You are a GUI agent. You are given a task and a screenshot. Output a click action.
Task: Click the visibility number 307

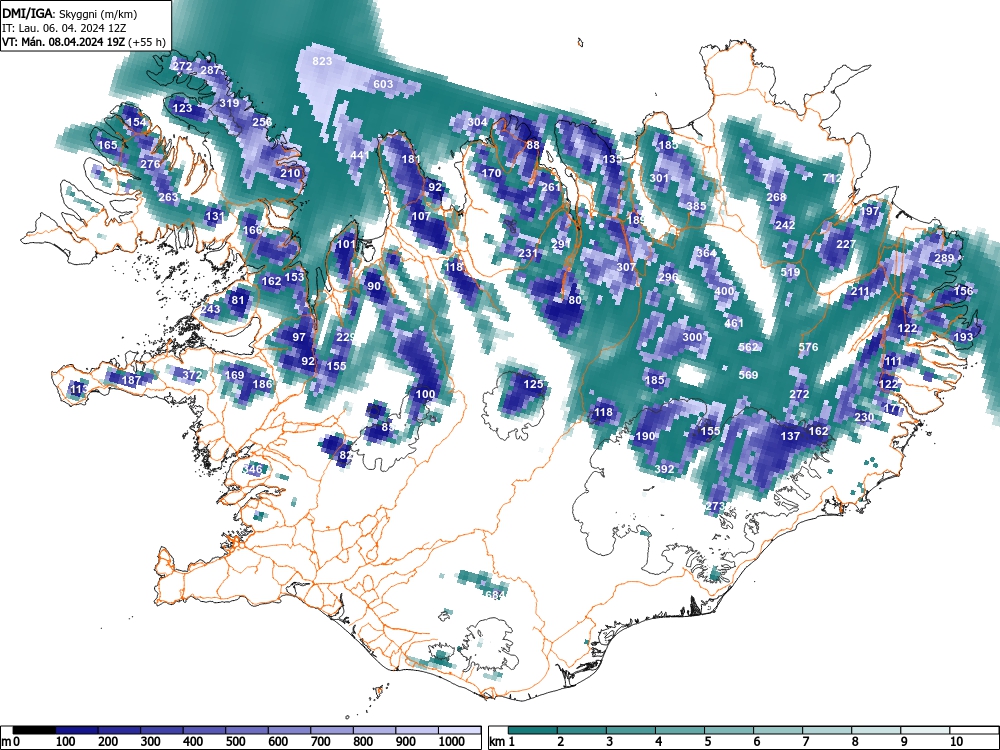click(x=626, y=267)
